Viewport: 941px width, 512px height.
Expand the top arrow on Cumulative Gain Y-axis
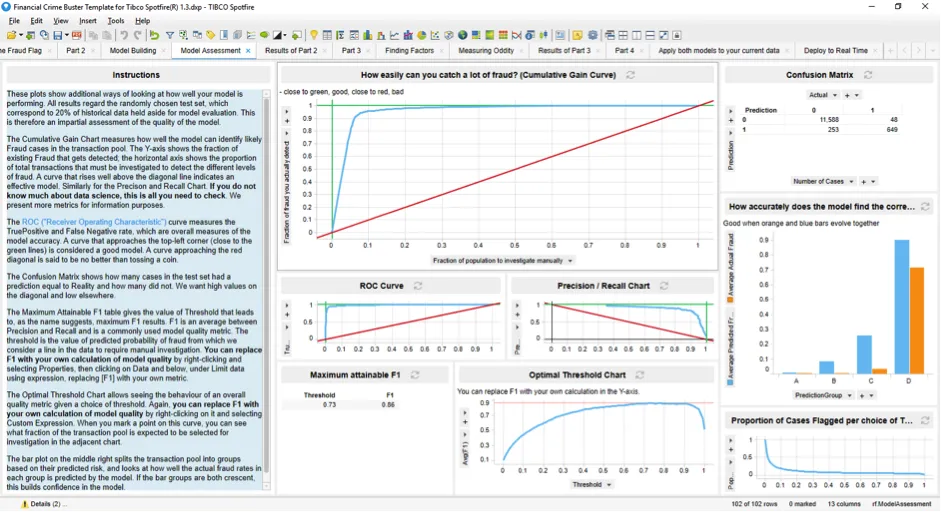tap(286, 112)
